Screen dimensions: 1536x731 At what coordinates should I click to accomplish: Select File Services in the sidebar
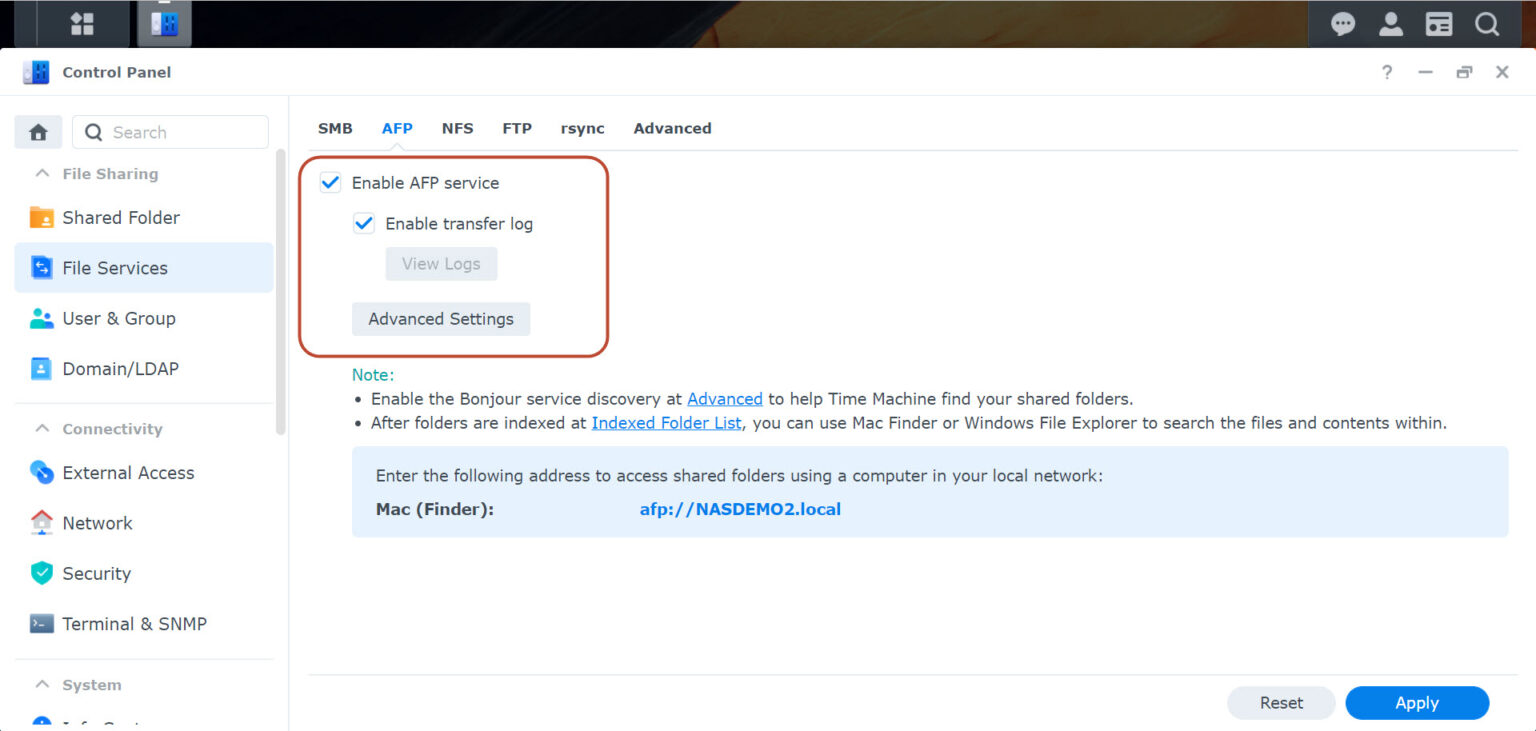pyautogui.click(x=114, y=267)
